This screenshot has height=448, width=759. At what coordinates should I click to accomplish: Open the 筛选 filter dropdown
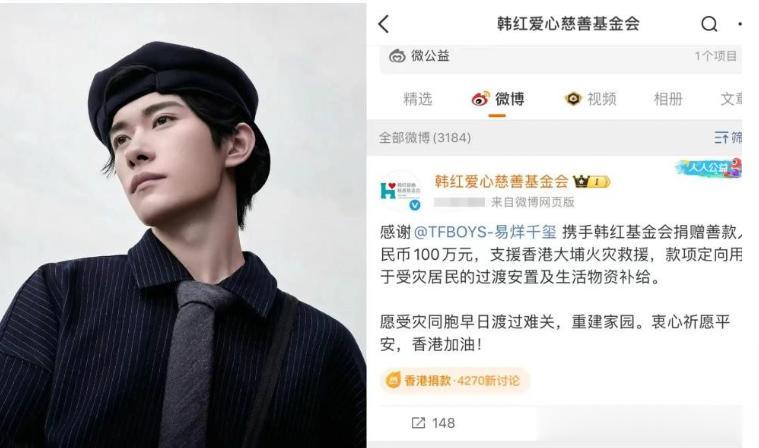[728, 137]
